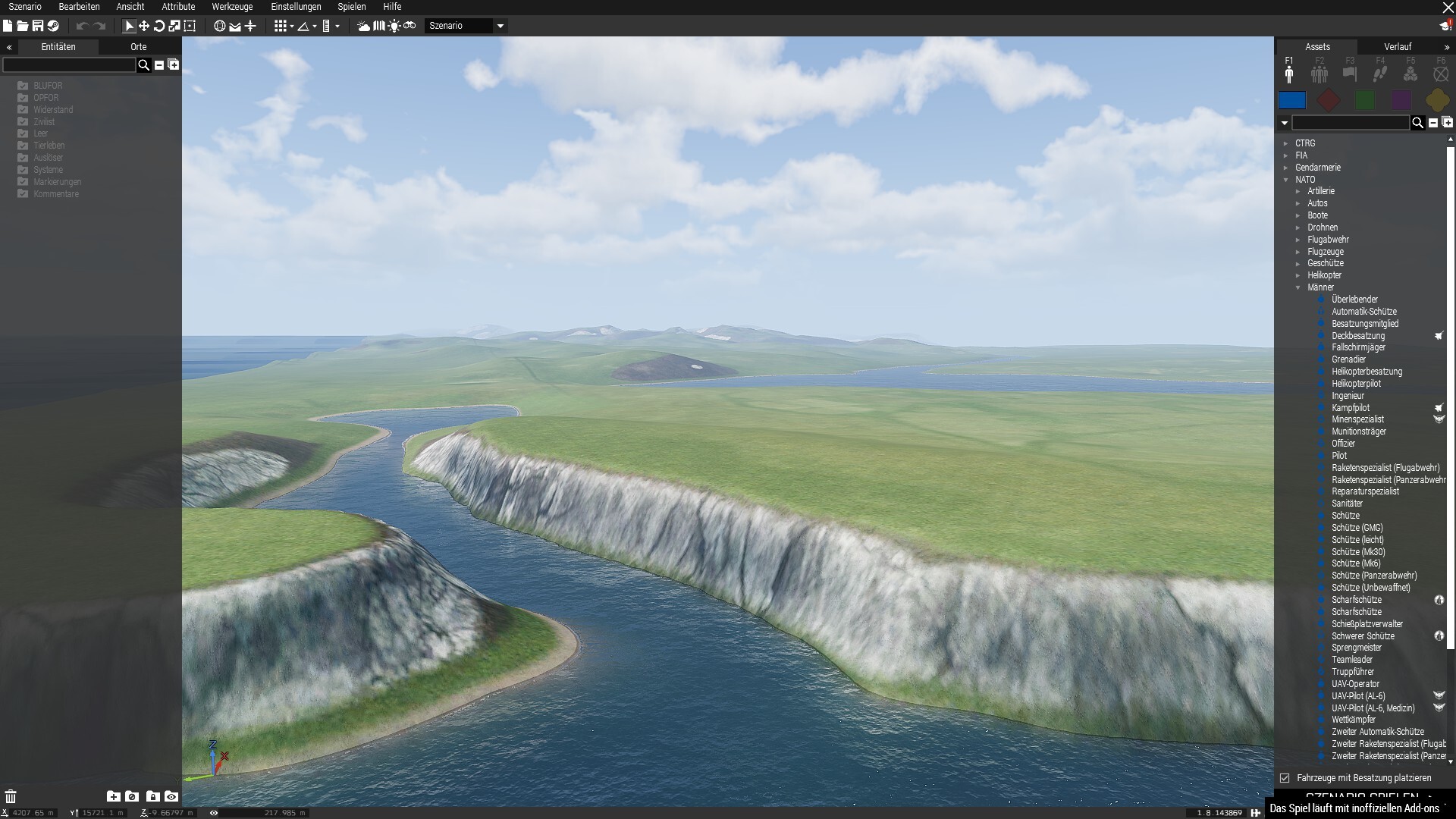Viewport: 1456px width, 819px height.
Task: Collapse all entity list folders
Action: pos(159,65)
